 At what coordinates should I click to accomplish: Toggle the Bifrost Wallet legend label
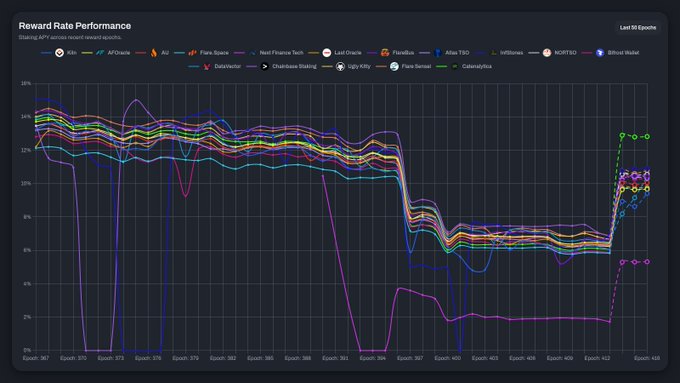point(623,52)
